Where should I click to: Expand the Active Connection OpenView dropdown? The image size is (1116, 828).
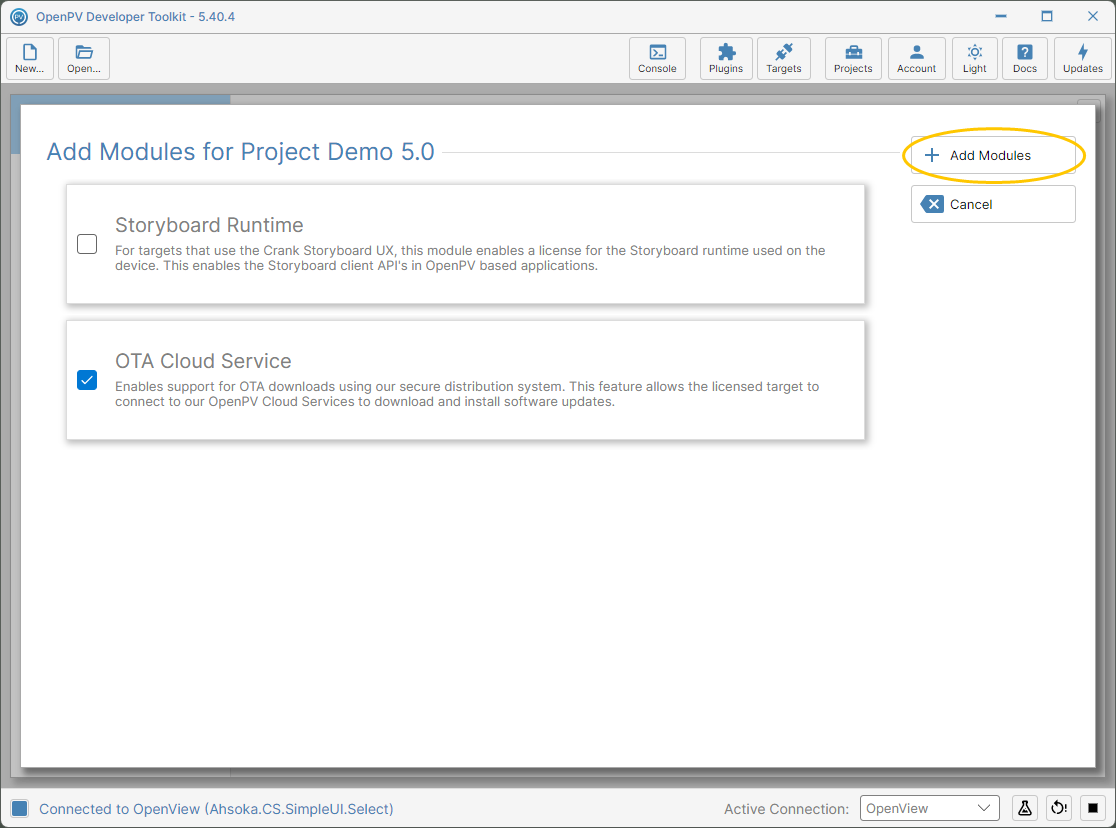tap(930, 808)
